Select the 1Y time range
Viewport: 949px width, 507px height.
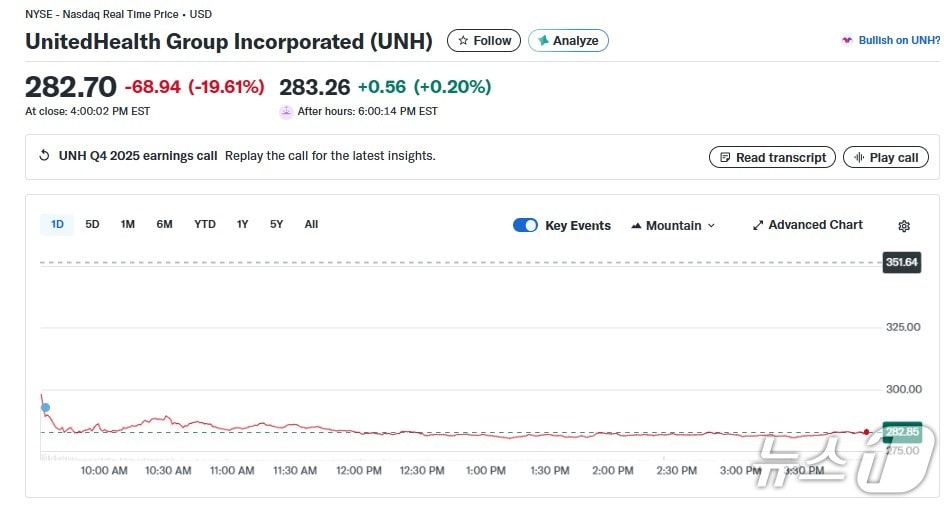click(x=242, y=224)
